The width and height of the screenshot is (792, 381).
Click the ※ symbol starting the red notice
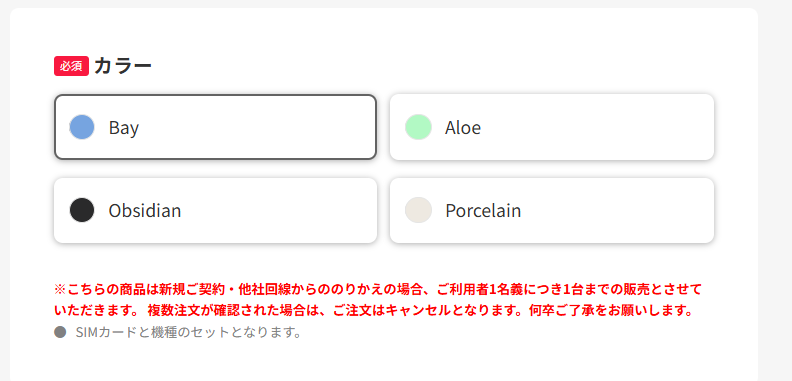tap(61, 290)
